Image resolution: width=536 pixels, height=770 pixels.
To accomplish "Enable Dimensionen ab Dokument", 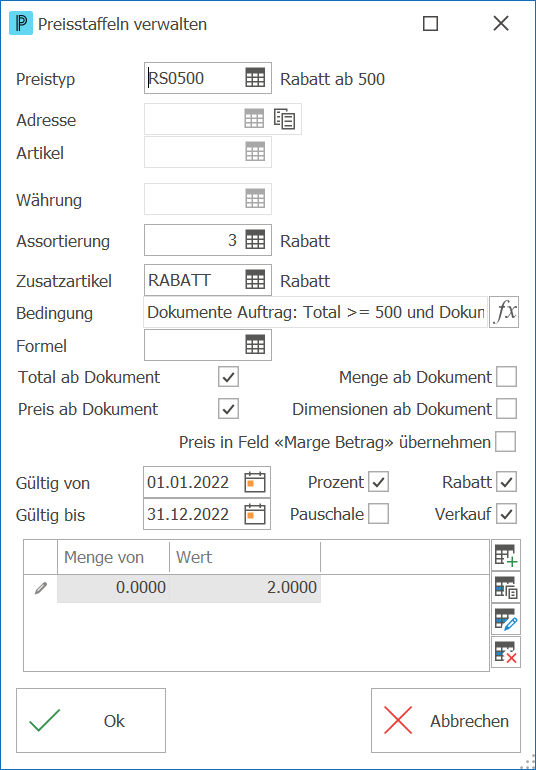I will (506, 409).
